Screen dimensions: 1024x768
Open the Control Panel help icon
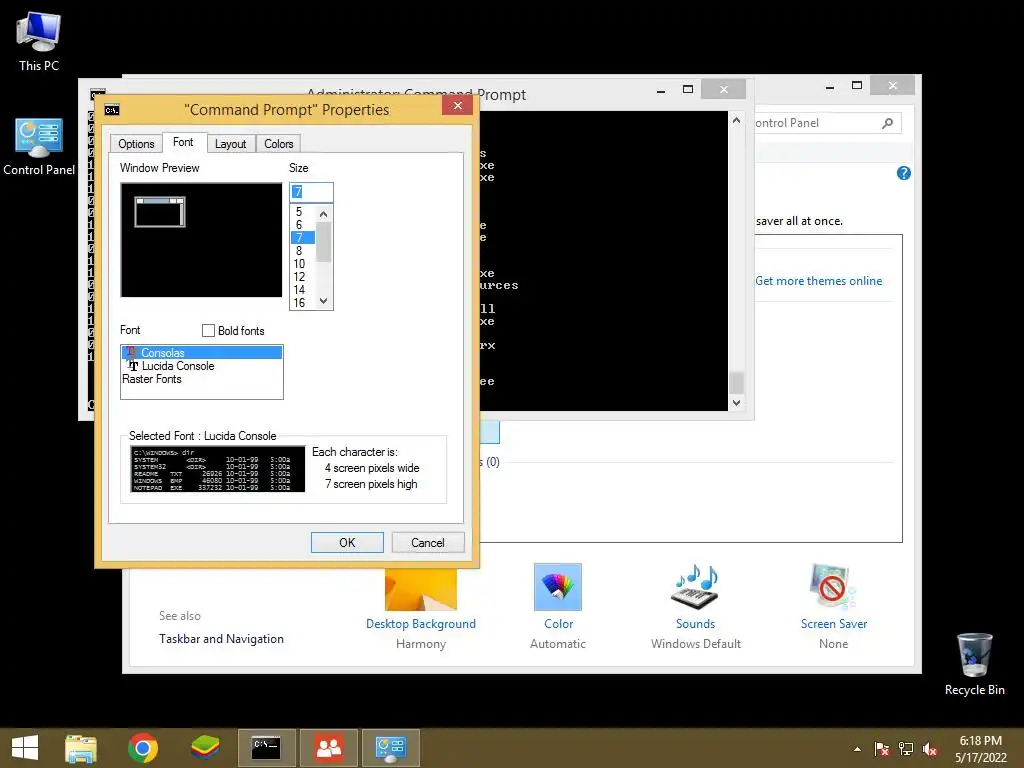(x=904, y=173)
